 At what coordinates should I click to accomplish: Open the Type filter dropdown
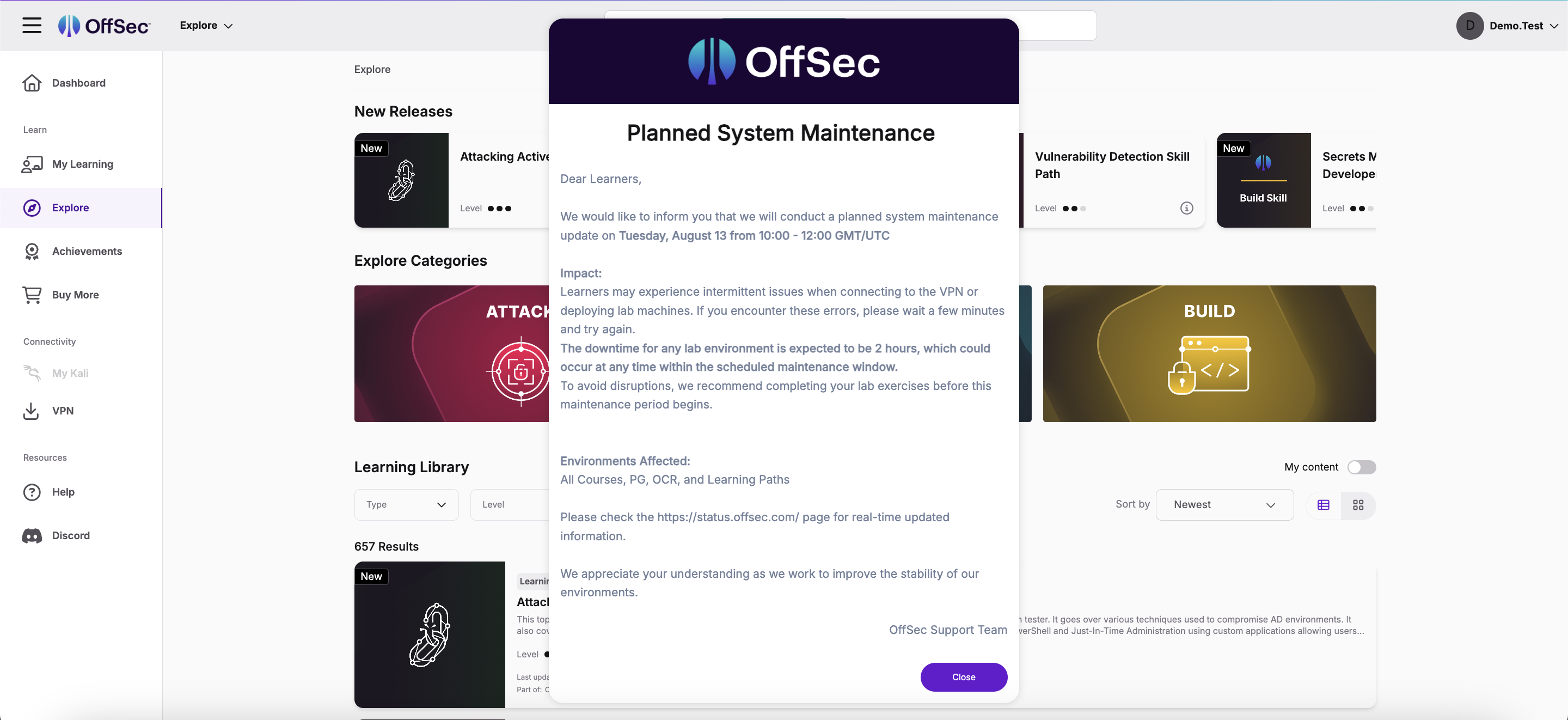[406, 504]
